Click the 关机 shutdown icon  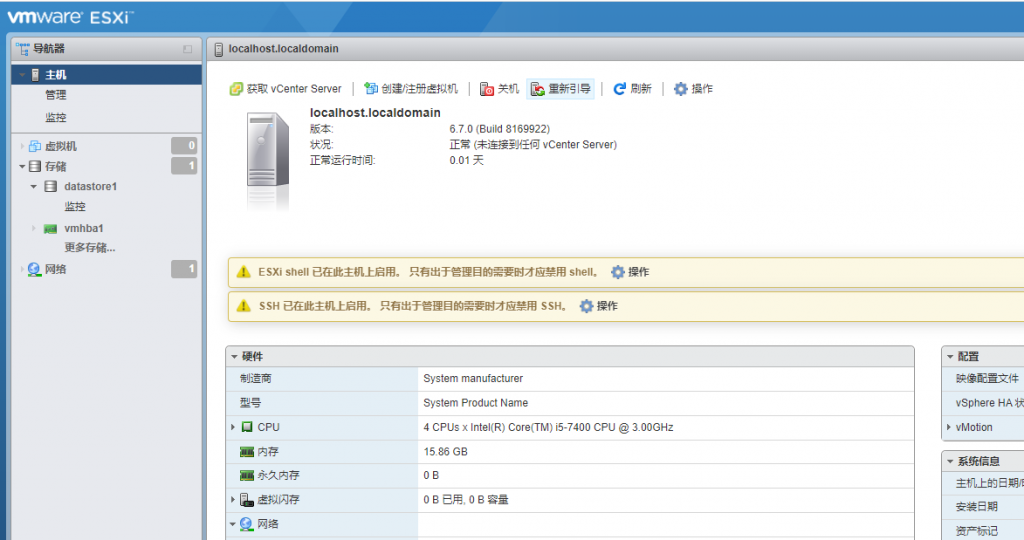(487, 89)
